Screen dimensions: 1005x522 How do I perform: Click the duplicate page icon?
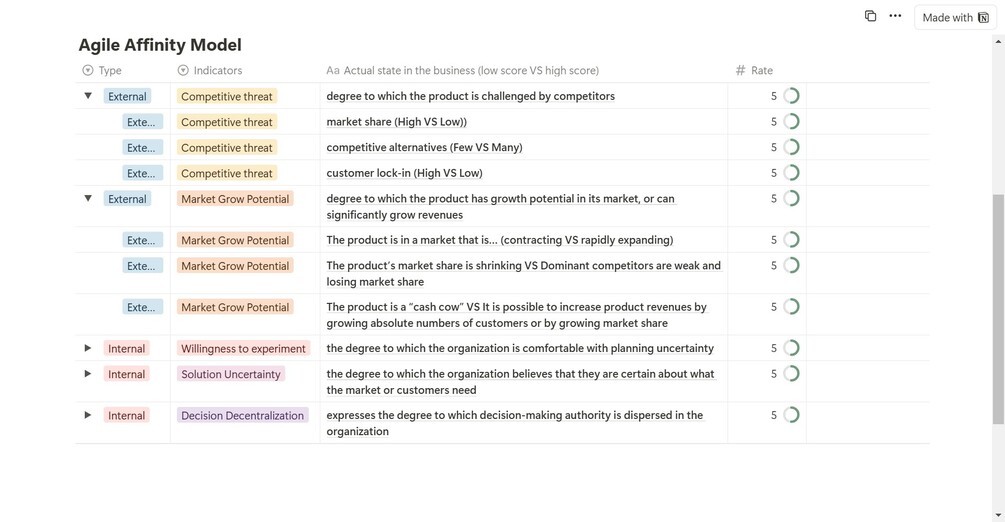870,16
